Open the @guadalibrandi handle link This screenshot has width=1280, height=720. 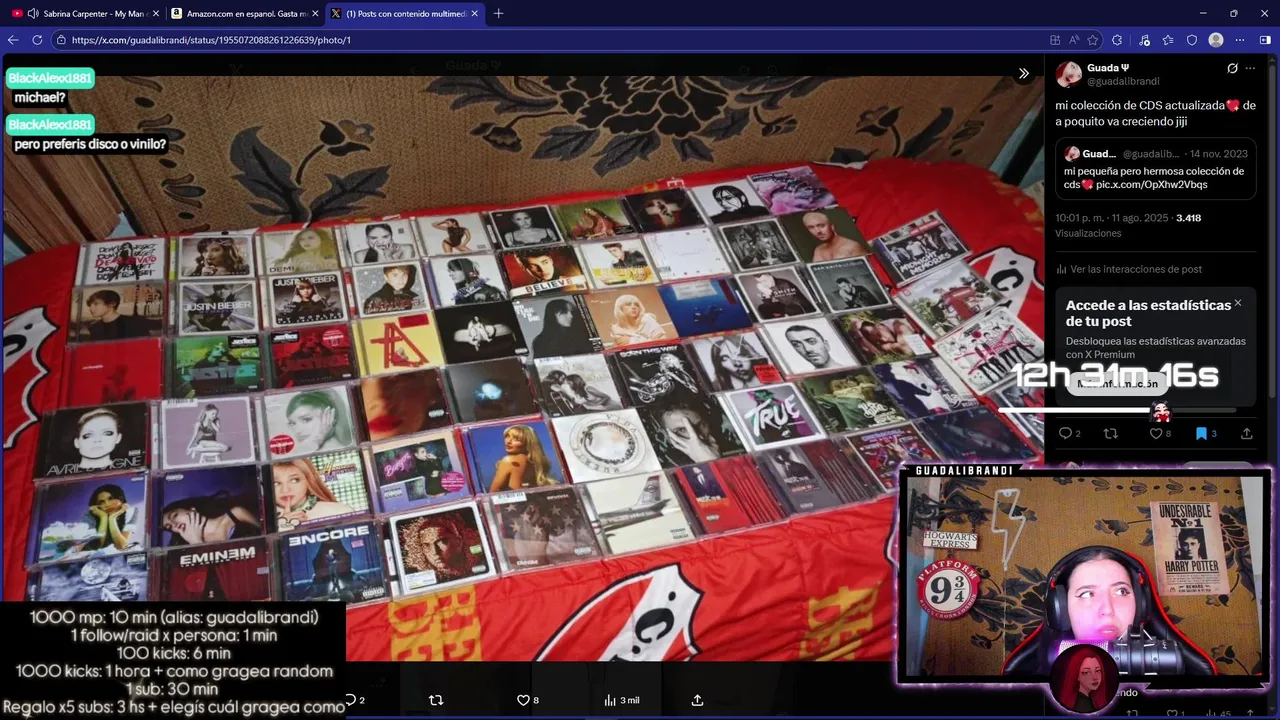coord(1123,81)
